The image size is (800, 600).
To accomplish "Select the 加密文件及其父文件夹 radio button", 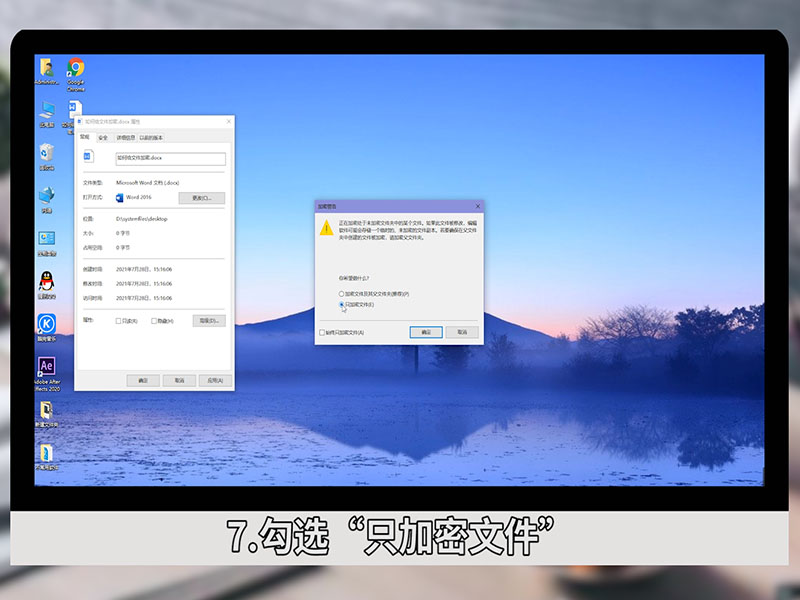I will pyautogui.click(x=341, y=294).
